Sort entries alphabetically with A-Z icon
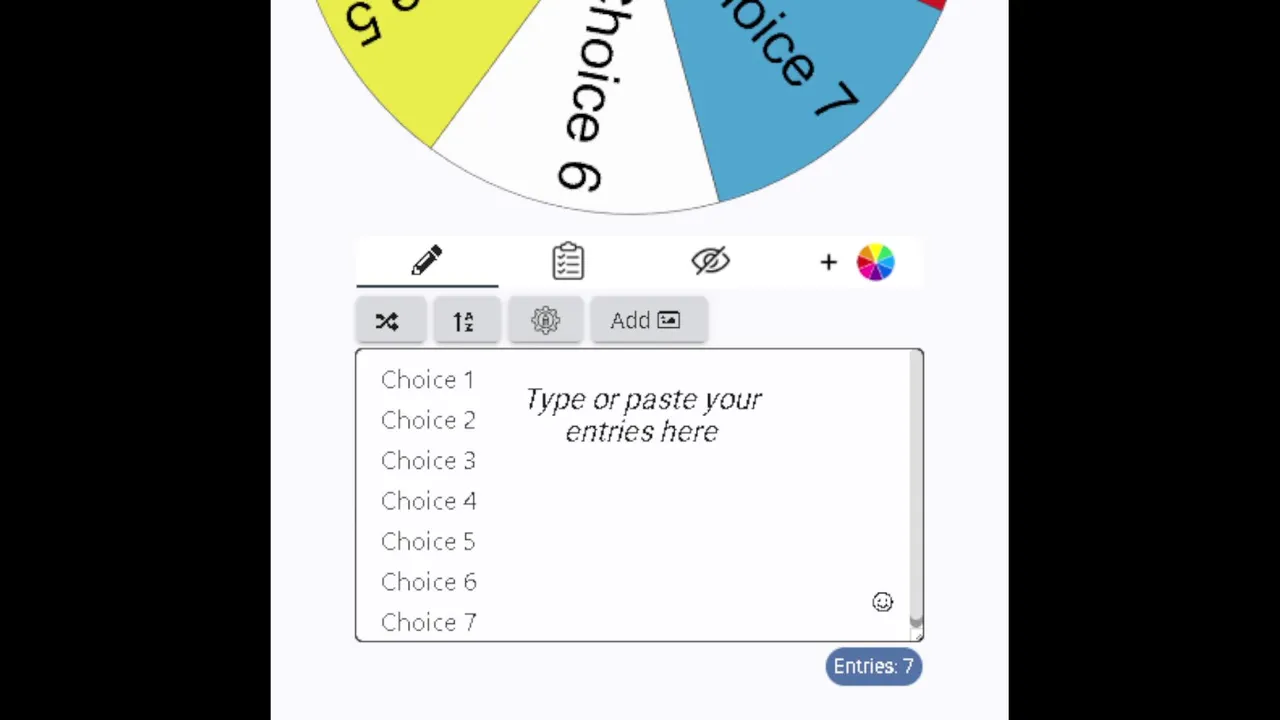 pos(464,321)
